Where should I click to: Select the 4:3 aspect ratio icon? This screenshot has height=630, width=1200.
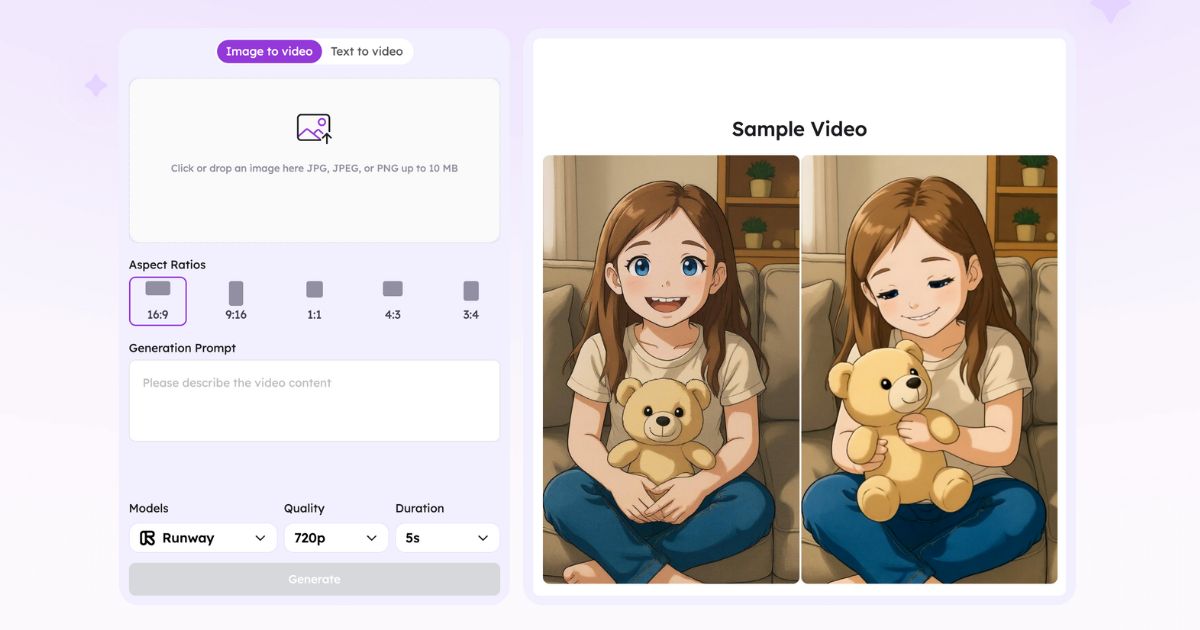click(393, 289)
